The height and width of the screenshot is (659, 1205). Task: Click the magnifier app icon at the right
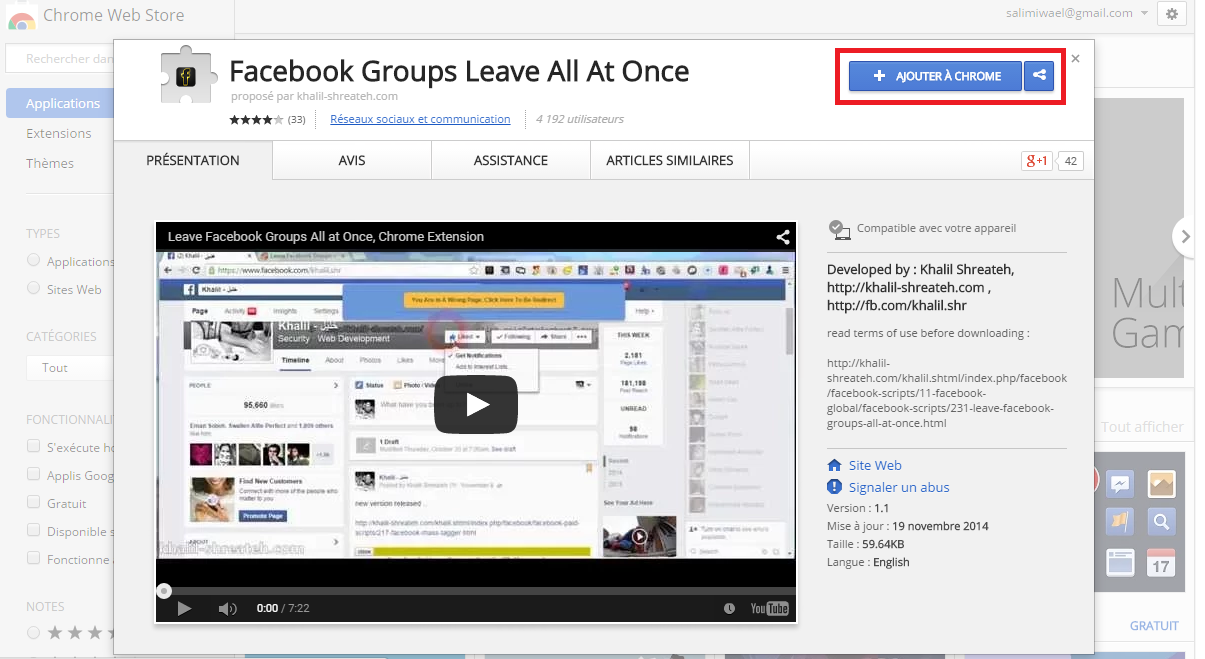(1161, 521)
